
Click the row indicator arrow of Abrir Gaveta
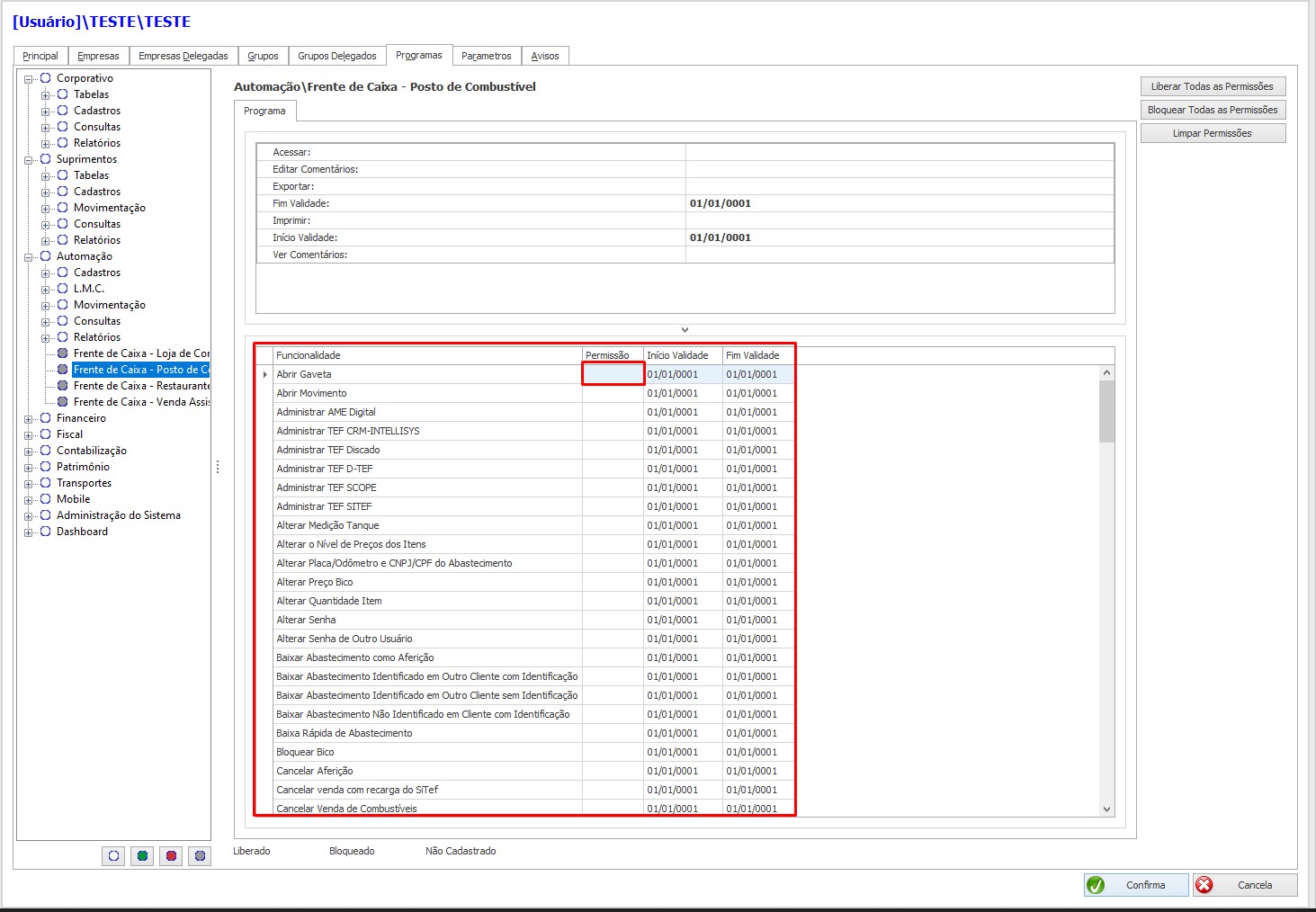(264, 374)
